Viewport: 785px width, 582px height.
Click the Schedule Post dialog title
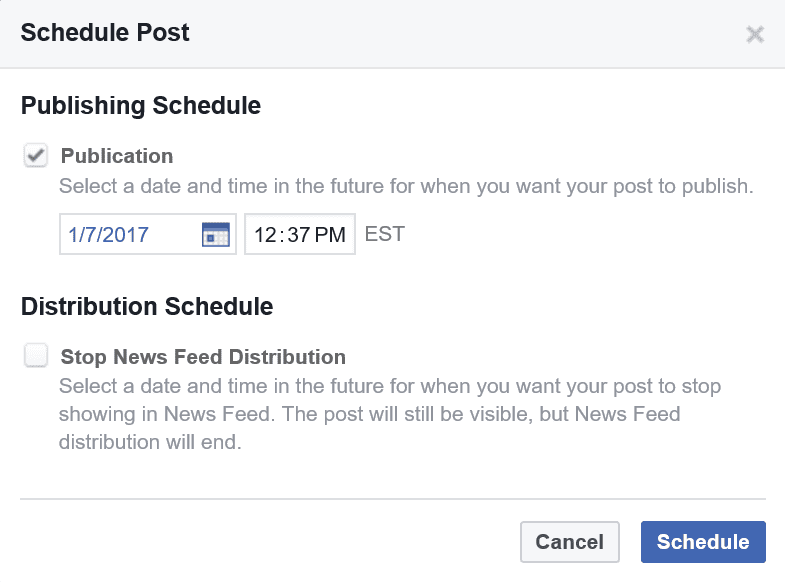pyautogui.click(x=105, y=33)
